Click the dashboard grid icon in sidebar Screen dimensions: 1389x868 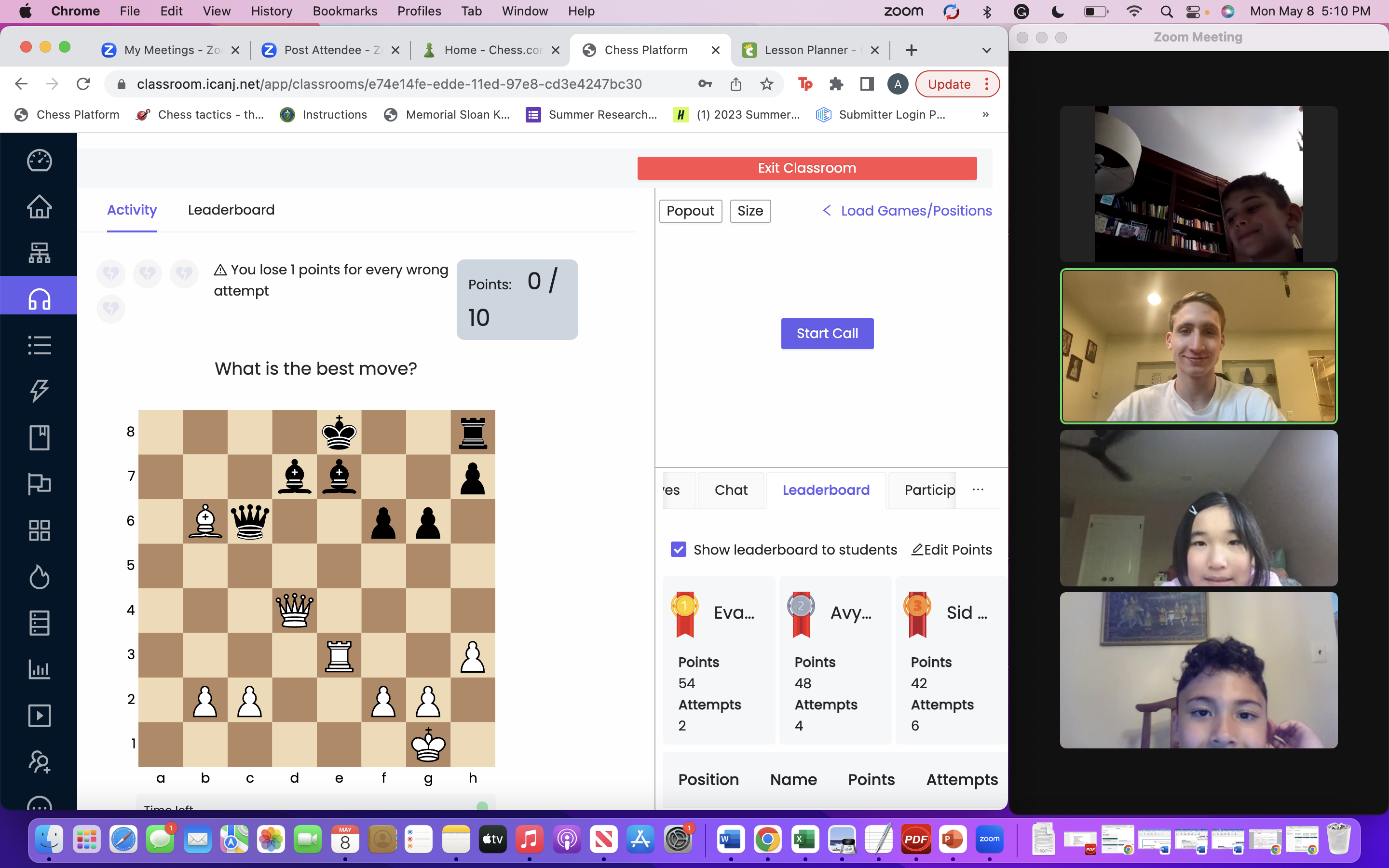(x=39, y=531)
